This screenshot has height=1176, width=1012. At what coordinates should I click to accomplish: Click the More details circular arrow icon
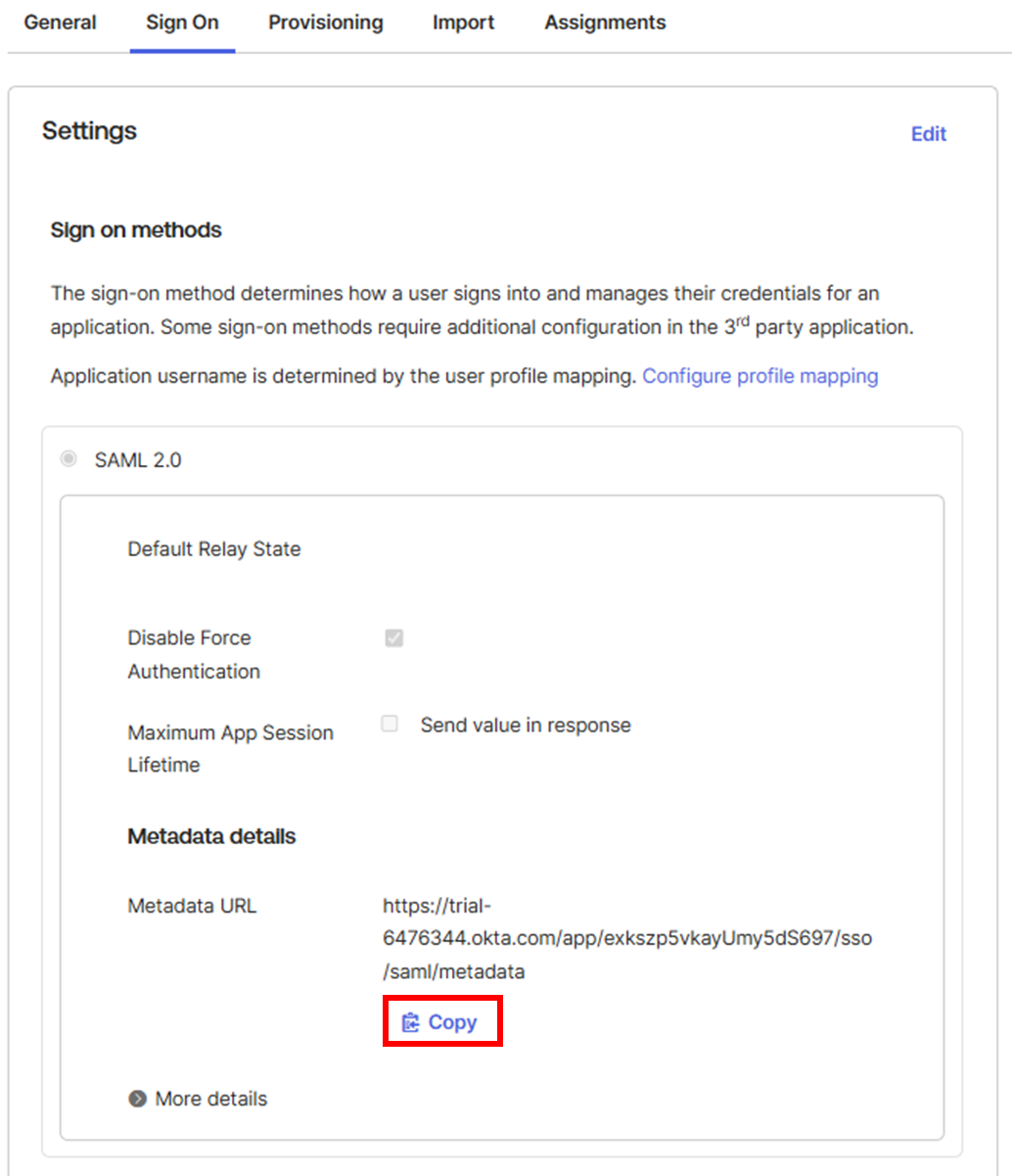coord(138,1099)
